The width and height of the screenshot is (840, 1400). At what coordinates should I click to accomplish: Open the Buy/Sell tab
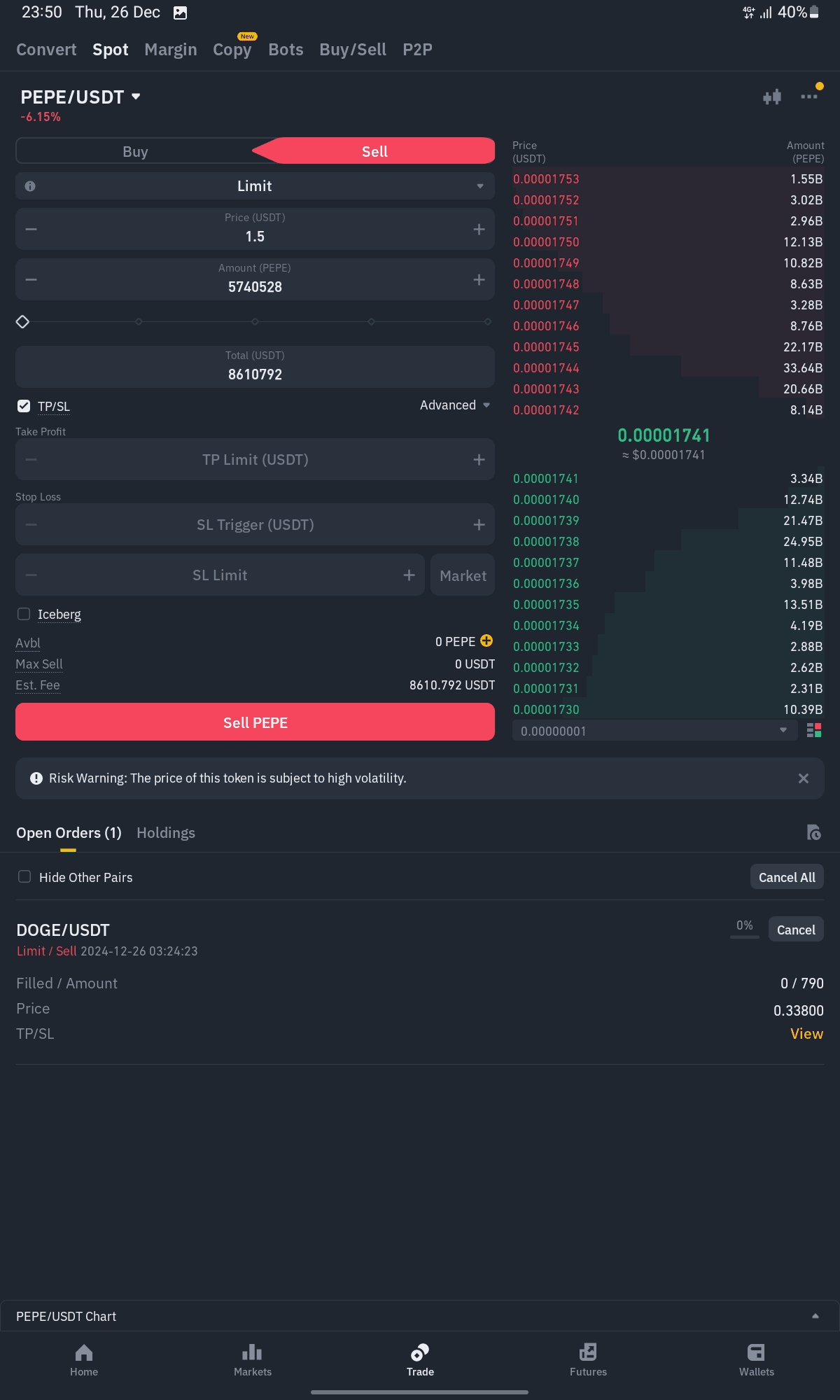tap(353, 50)
